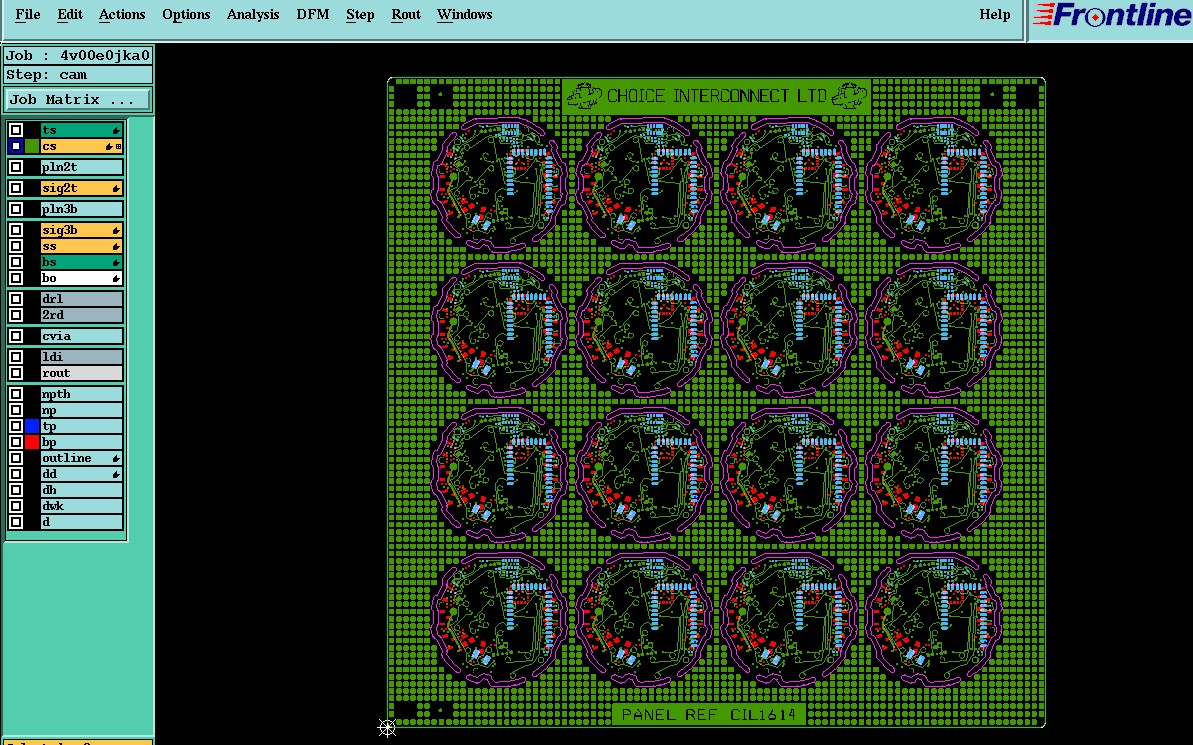This screenshot has width=1193, height=745.
Task: Toggle the ss layer display checkbox
Action: pyautogui.click(x=16, y=246)
